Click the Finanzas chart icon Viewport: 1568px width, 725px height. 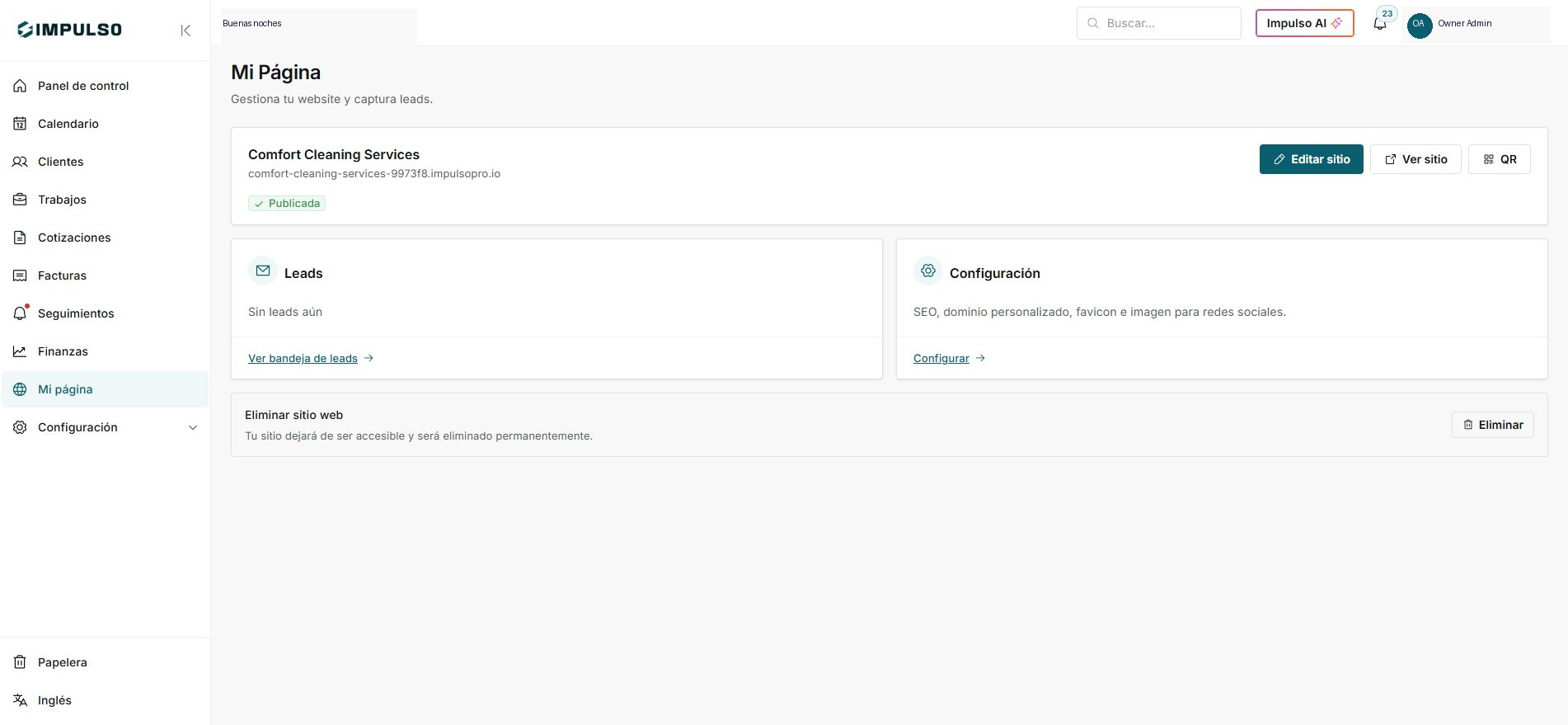click(20, 351)
